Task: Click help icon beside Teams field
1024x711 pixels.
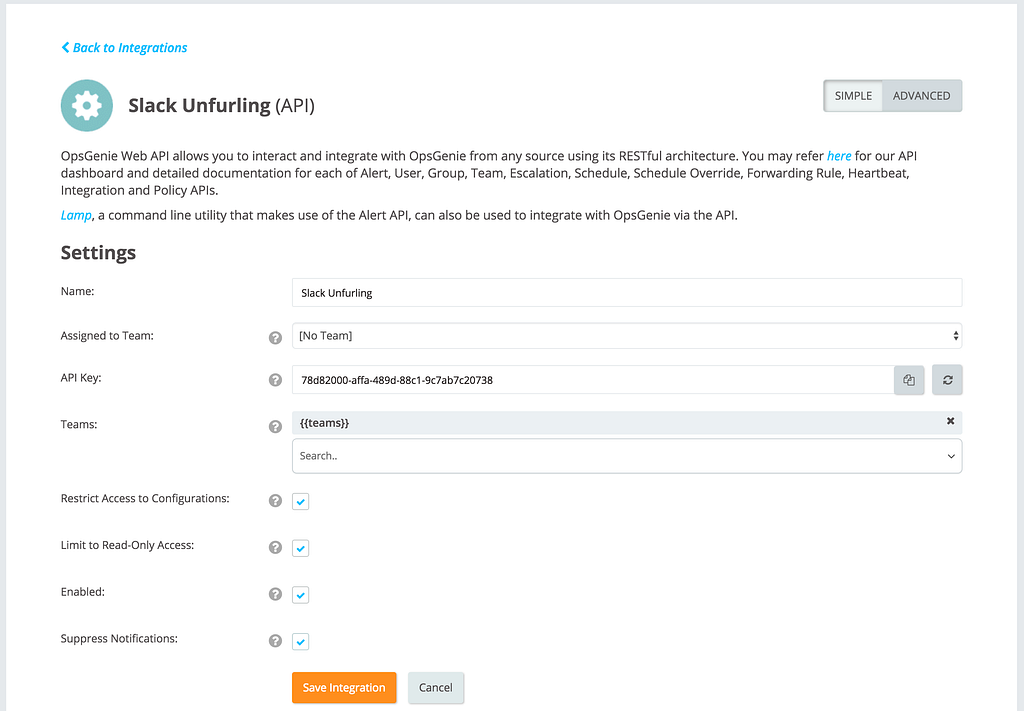Action: [275, 426]
